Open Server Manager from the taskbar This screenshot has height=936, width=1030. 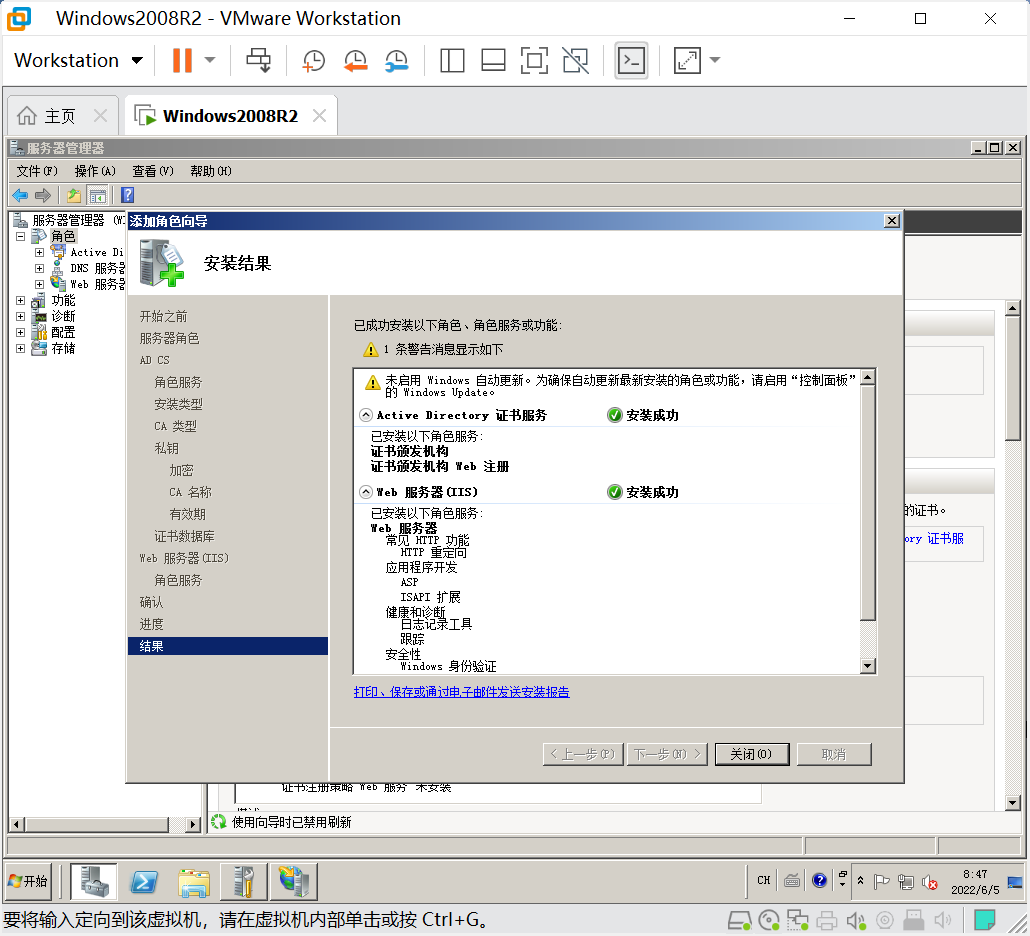(x=93, y=881)
